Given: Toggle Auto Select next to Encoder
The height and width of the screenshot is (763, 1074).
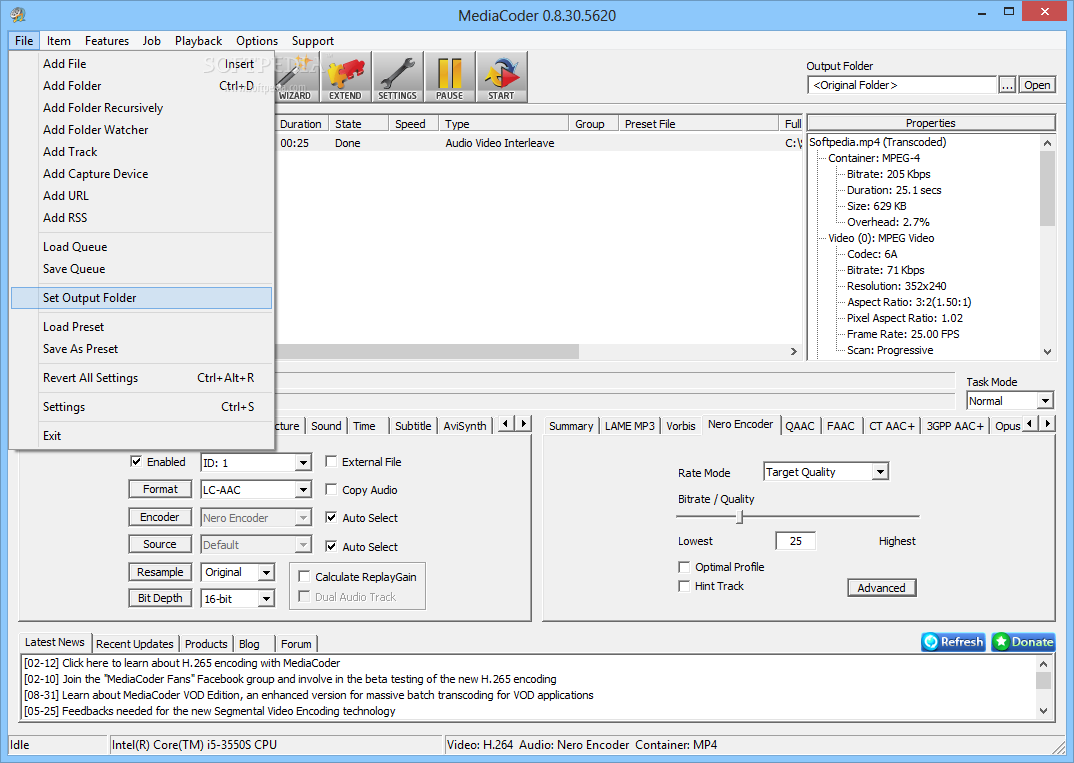Looking at the screenshot, I should 331,518.
